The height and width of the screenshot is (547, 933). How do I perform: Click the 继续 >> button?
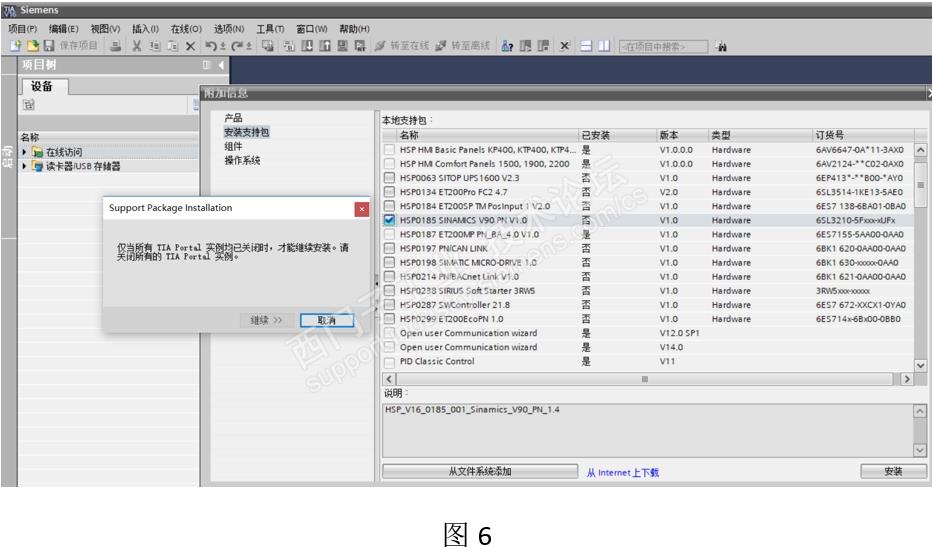[267, 320]
